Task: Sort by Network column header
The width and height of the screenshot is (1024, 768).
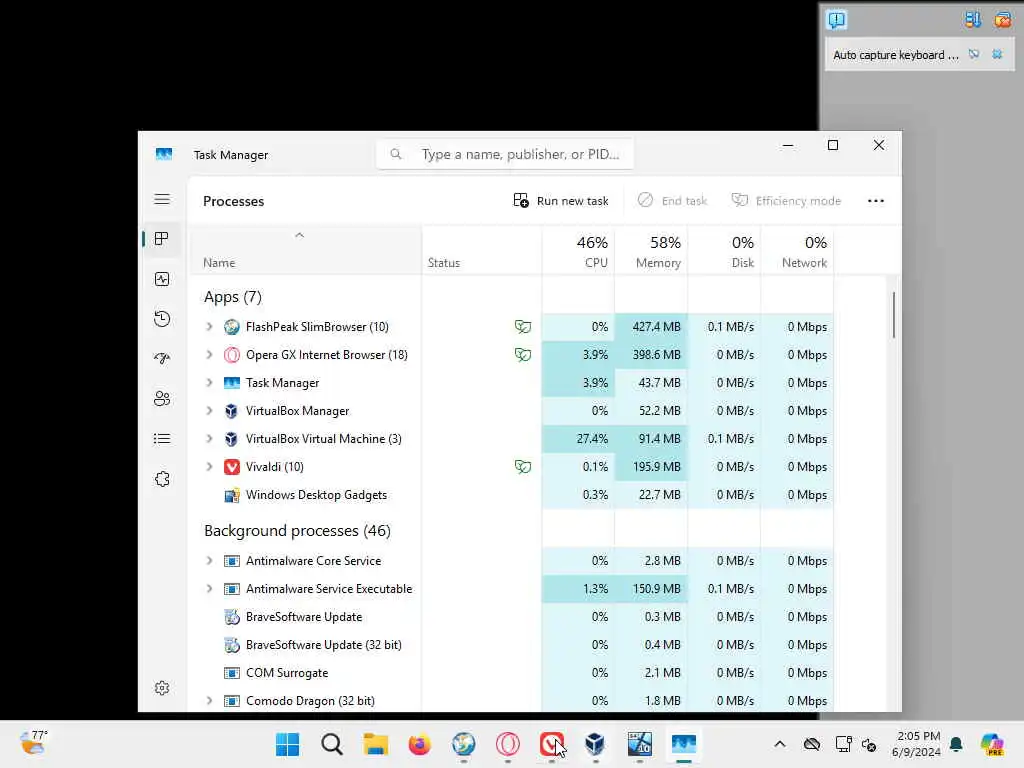Action: point(798,251)
